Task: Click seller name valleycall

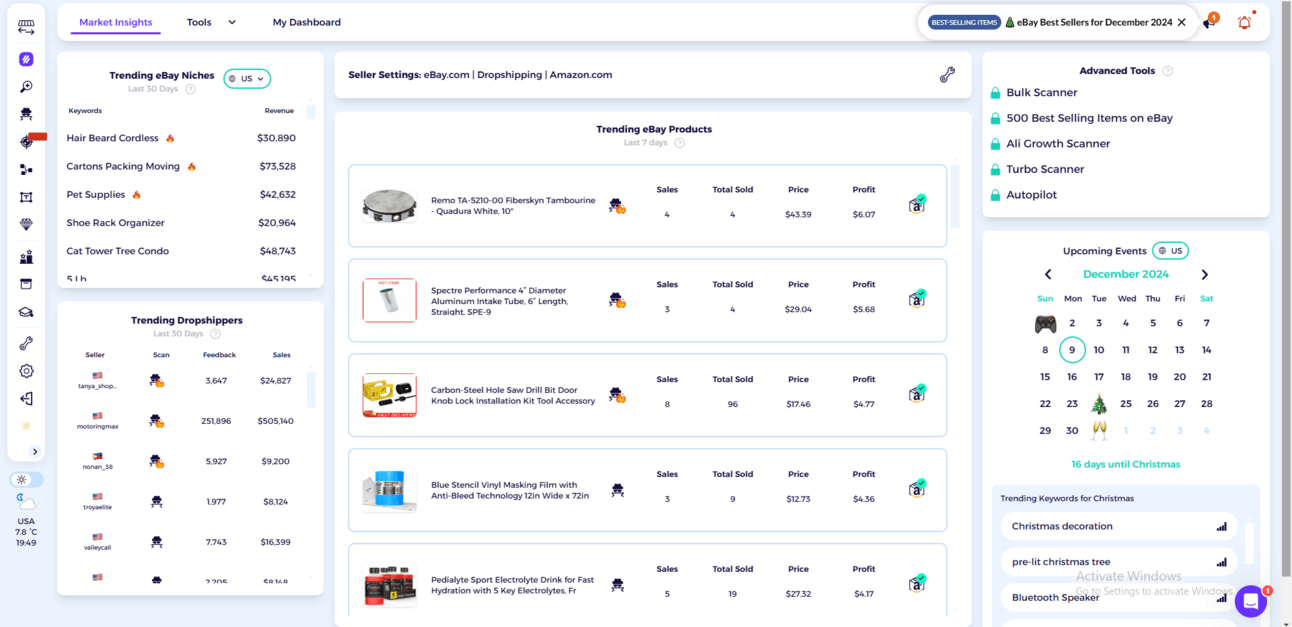Action: [97, 547]
